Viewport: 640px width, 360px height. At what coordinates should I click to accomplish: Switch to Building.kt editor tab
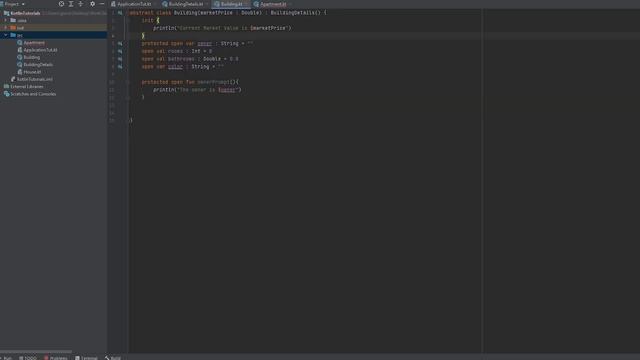(231, 4)
